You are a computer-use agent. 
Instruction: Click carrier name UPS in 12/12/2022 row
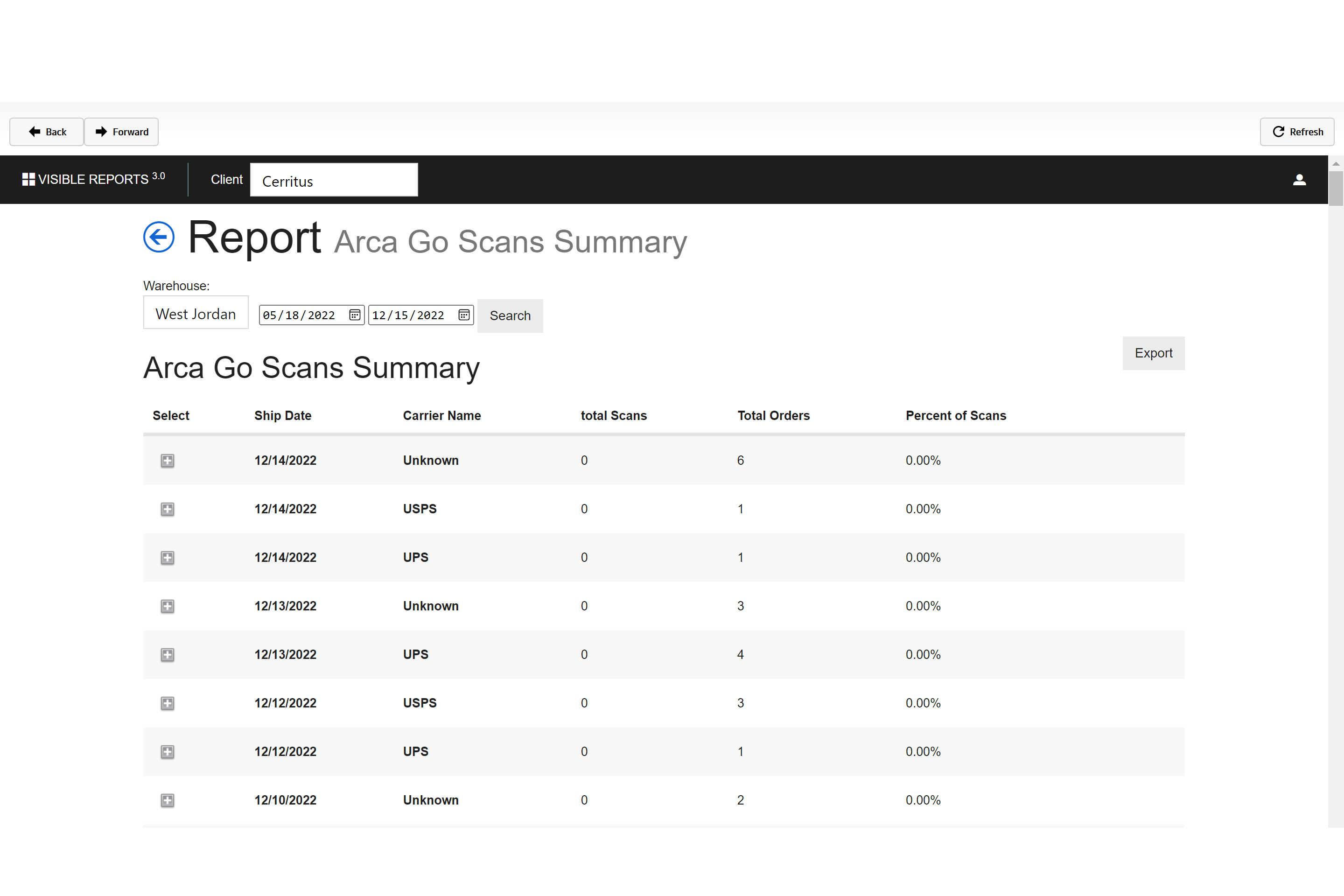coord(415,752)
